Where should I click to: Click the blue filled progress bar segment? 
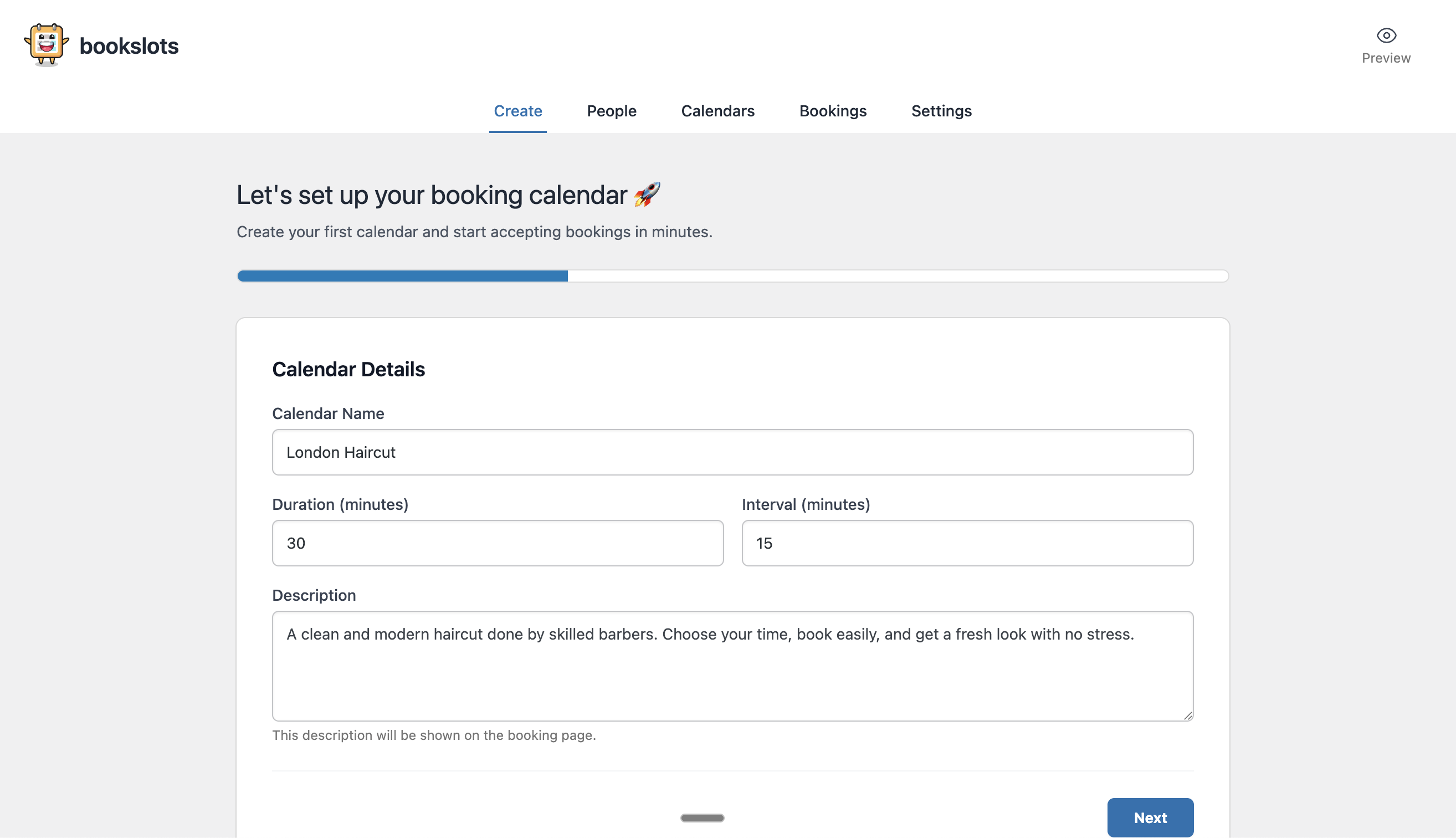pos(403,276)
